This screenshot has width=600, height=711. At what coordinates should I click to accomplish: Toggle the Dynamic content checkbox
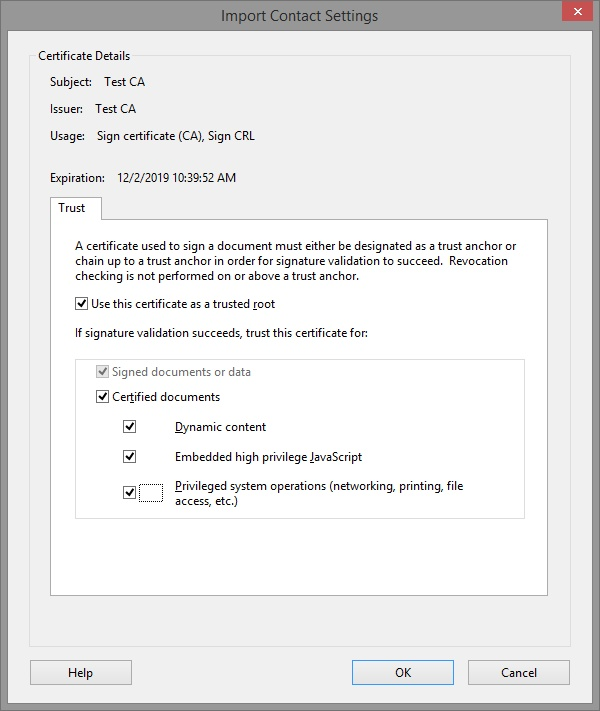click(x=130, y=426)
